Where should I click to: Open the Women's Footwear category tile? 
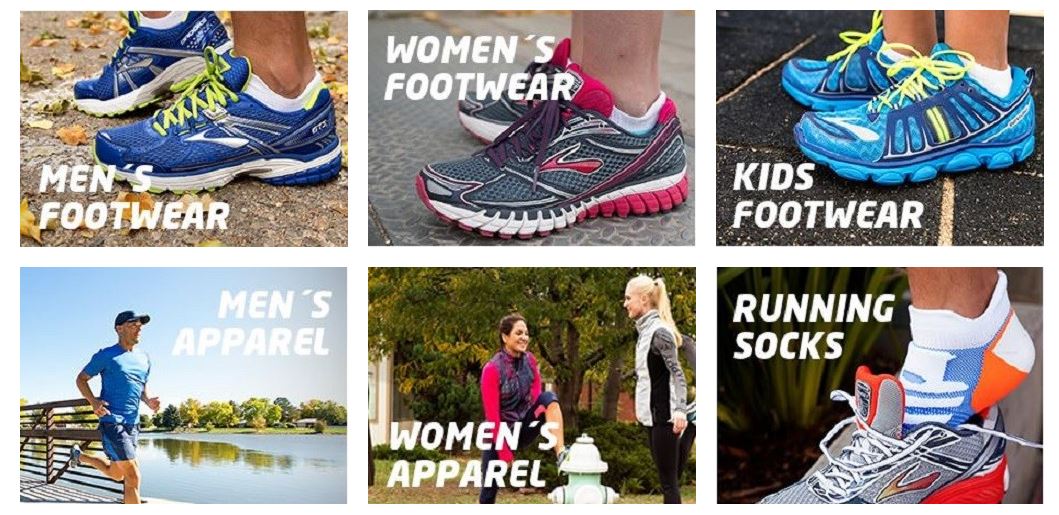click(532, 128)
